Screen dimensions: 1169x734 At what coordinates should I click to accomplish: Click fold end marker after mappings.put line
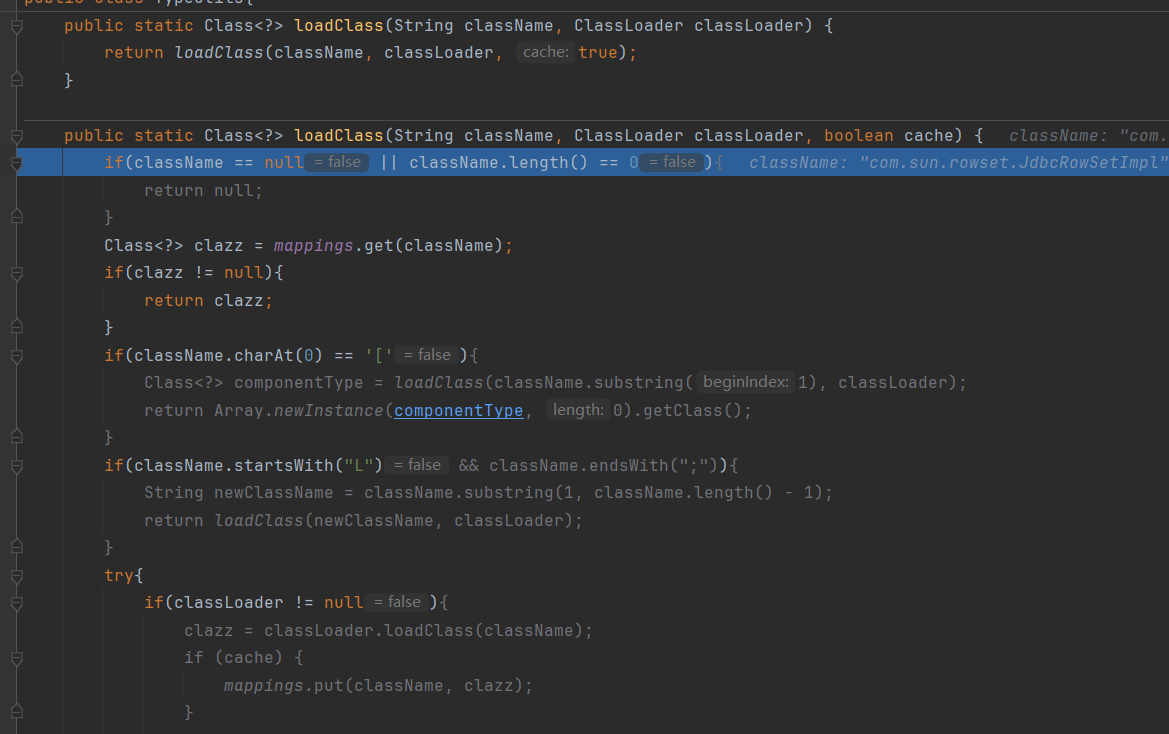(x=16, y=712)
